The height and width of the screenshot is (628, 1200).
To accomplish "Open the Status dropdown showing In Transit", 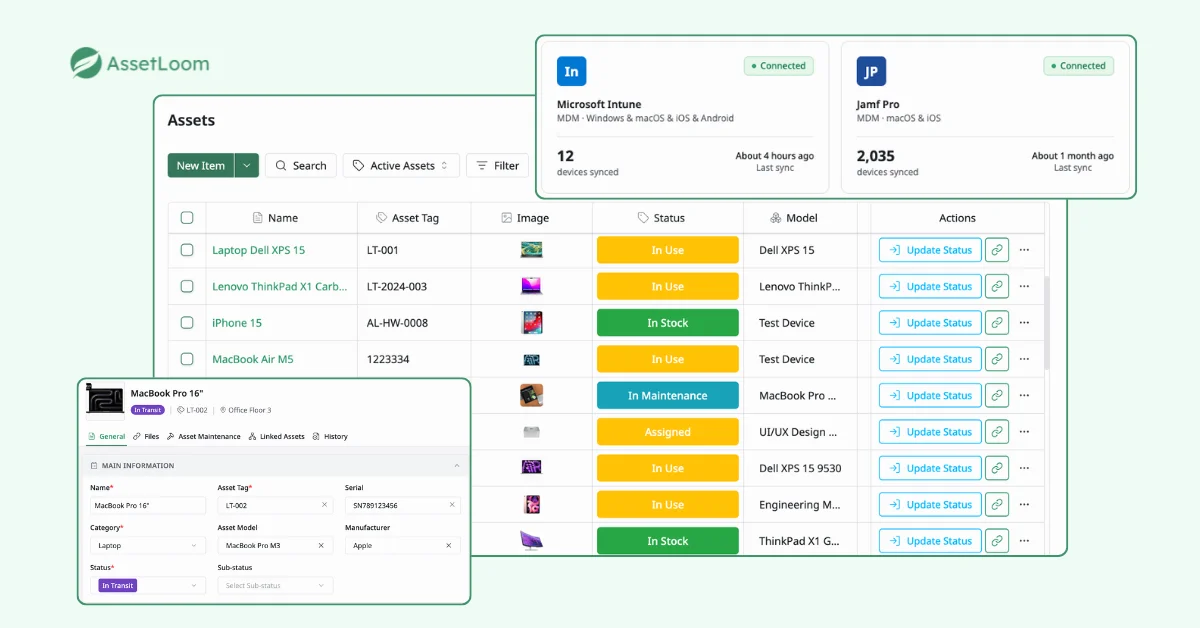I will point(148,585).
